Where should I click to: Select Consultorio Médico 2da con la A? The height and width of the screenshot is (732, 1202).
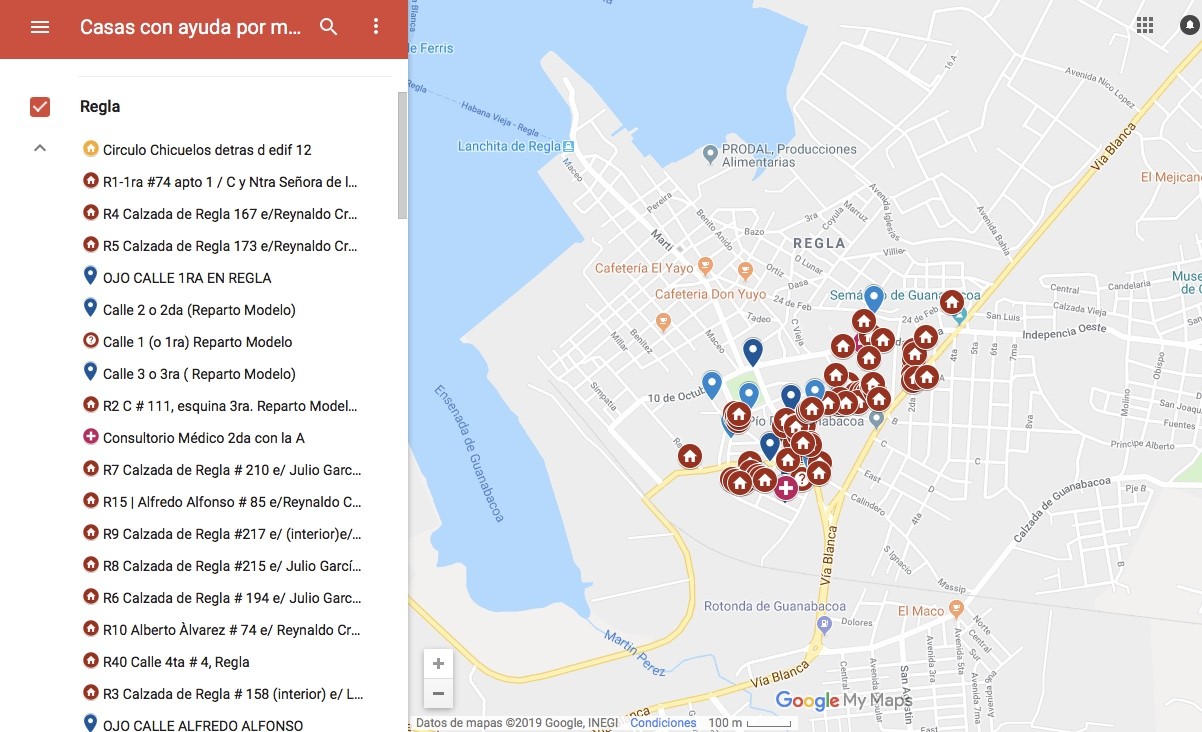204,438
